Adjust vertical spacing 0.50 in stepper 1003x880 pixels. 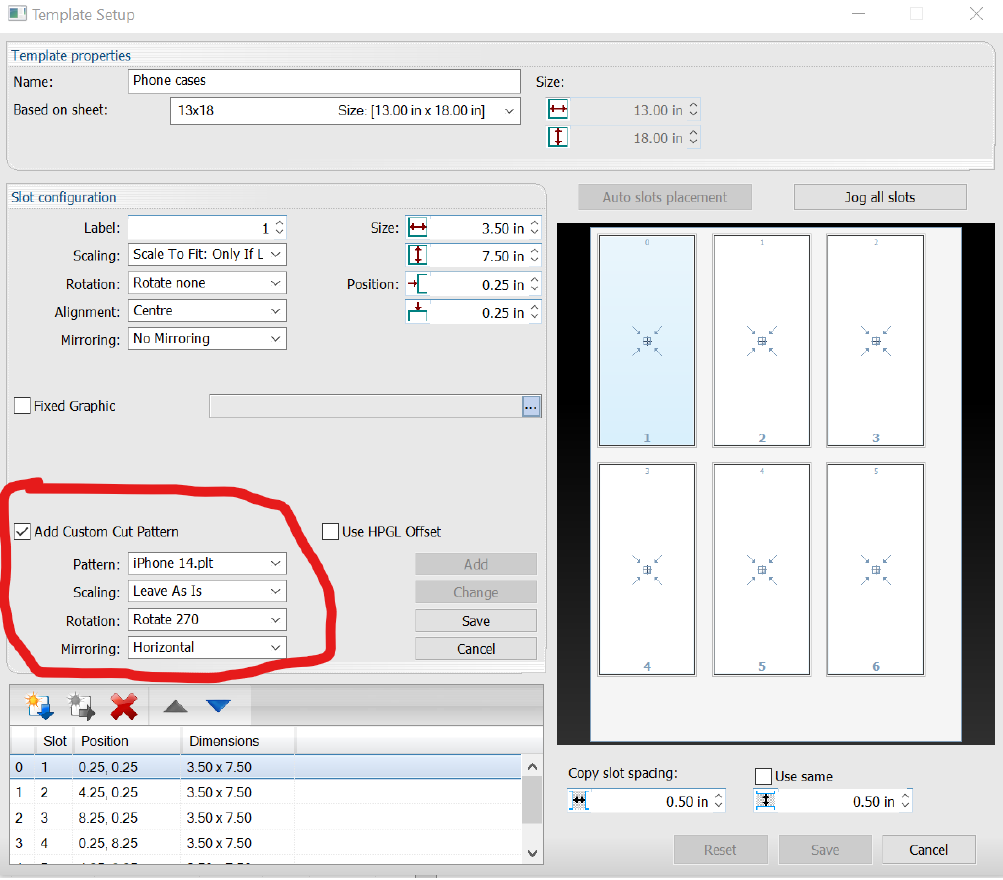point(905,801)
